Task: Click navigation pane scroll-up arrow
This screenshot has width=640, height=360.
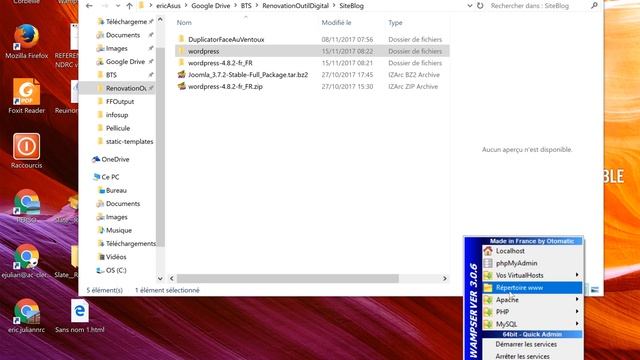Action: tap(160, 20)
